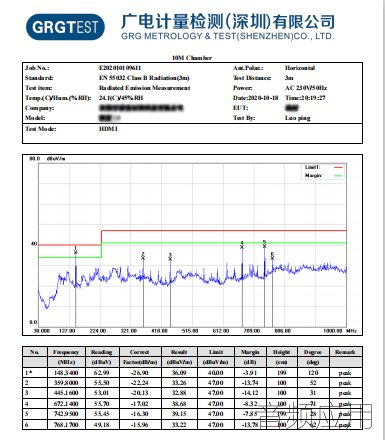This screenshot has width=385, height=440.
Task: Select table row 1 frequency 148.3400
Action: tap(66, 373)
